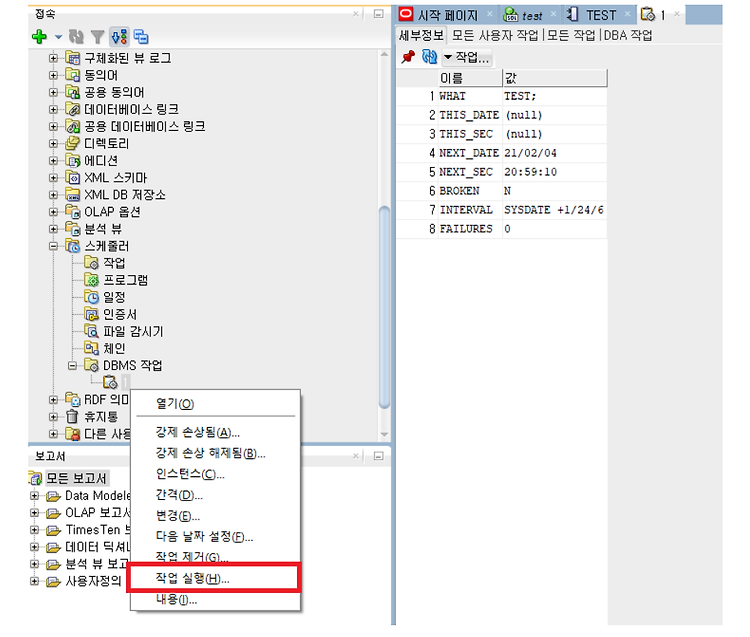Select the 에디션 folder icon
Image resolution: width=750 pixels, height=637 pixels.
tap(73, 161)
